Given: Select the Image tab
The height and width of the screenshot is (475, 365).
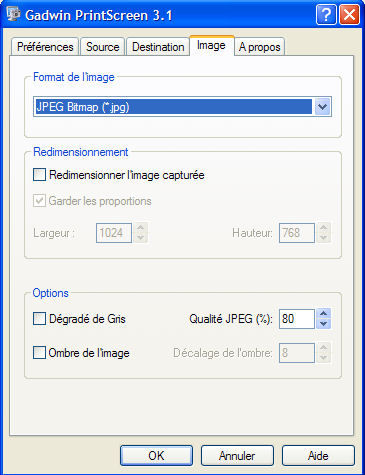Looking at the screenshot, I should point(212,45).
